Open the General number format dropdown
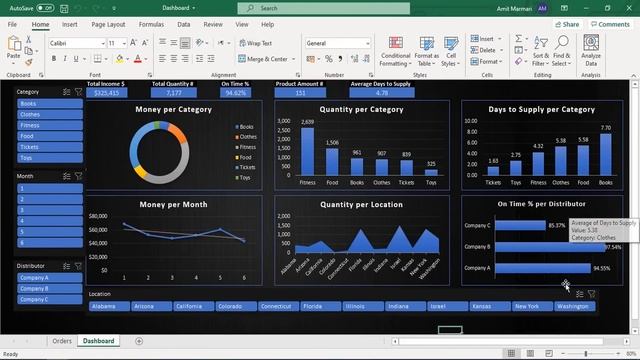The image size is (640, 360). pyautogui.click(x=367, y=43)
